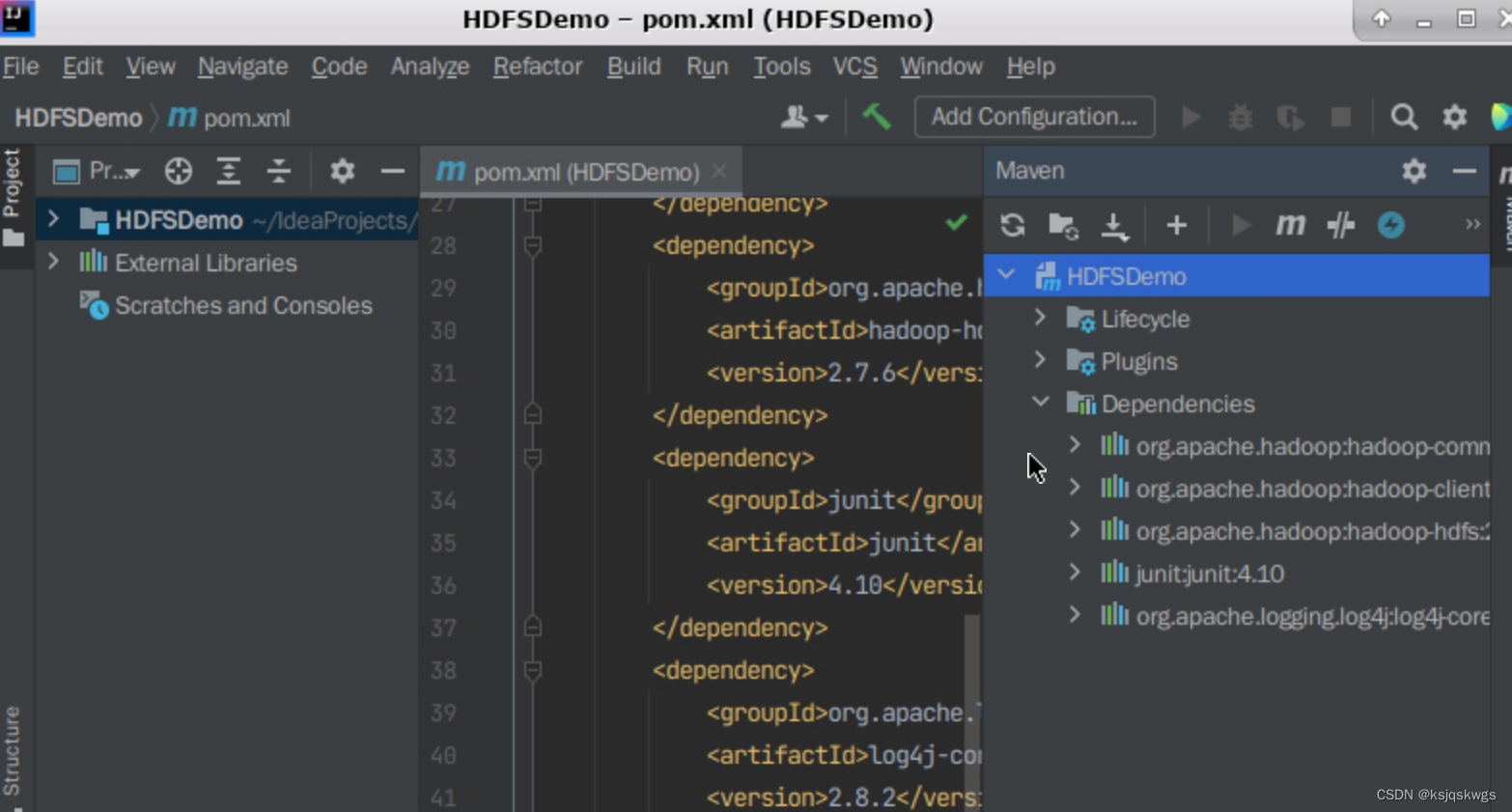The width and height of the screenshot is (1512, 812).
Task: Expand the External Libraries node
Action: point(55,262)
